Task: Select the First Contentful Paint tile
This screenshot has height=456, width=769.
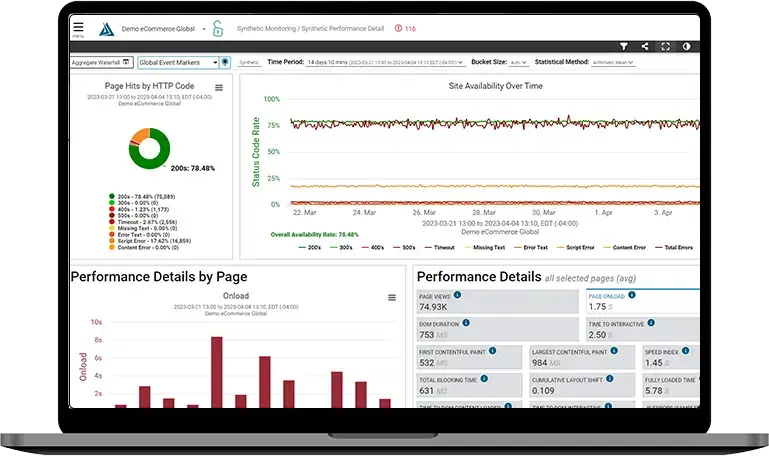Action: 469,357
